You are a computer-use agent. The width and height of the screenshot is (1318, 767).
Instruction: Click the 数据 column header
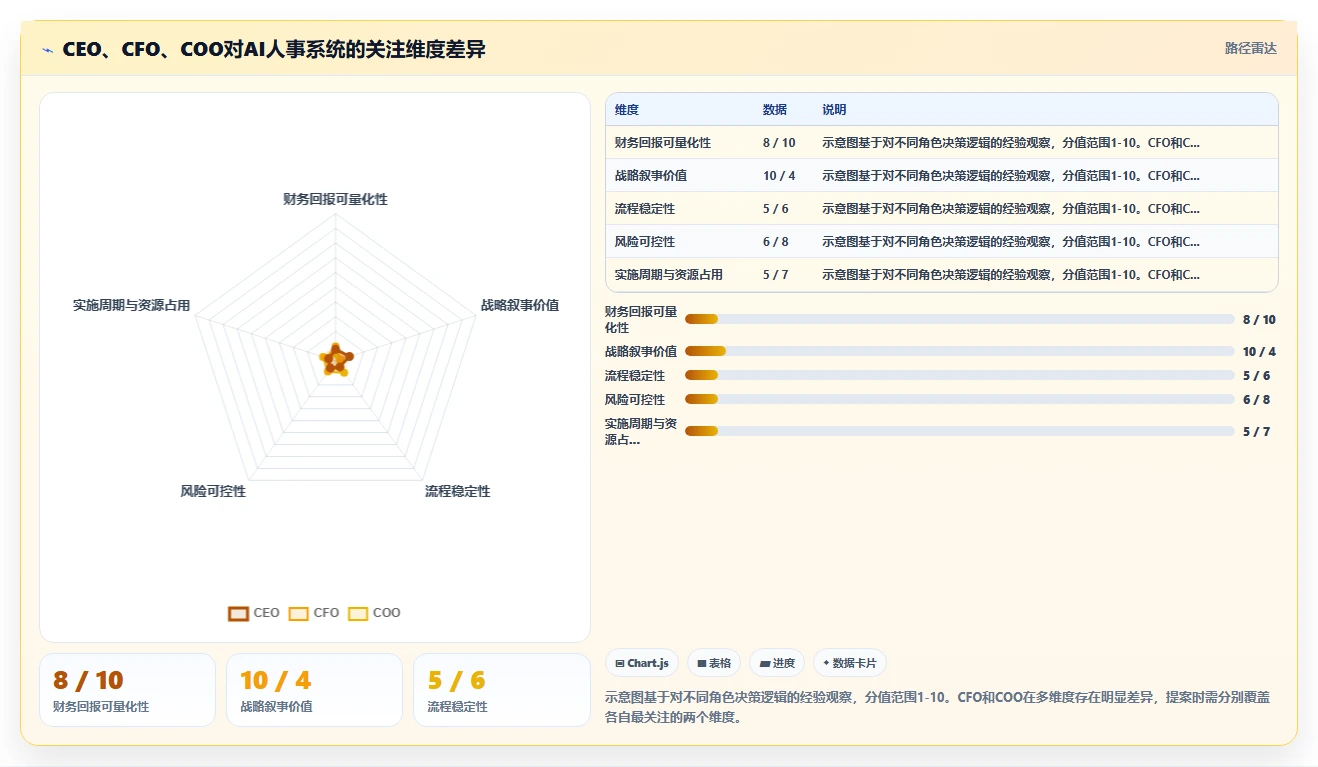click(775, 110)
